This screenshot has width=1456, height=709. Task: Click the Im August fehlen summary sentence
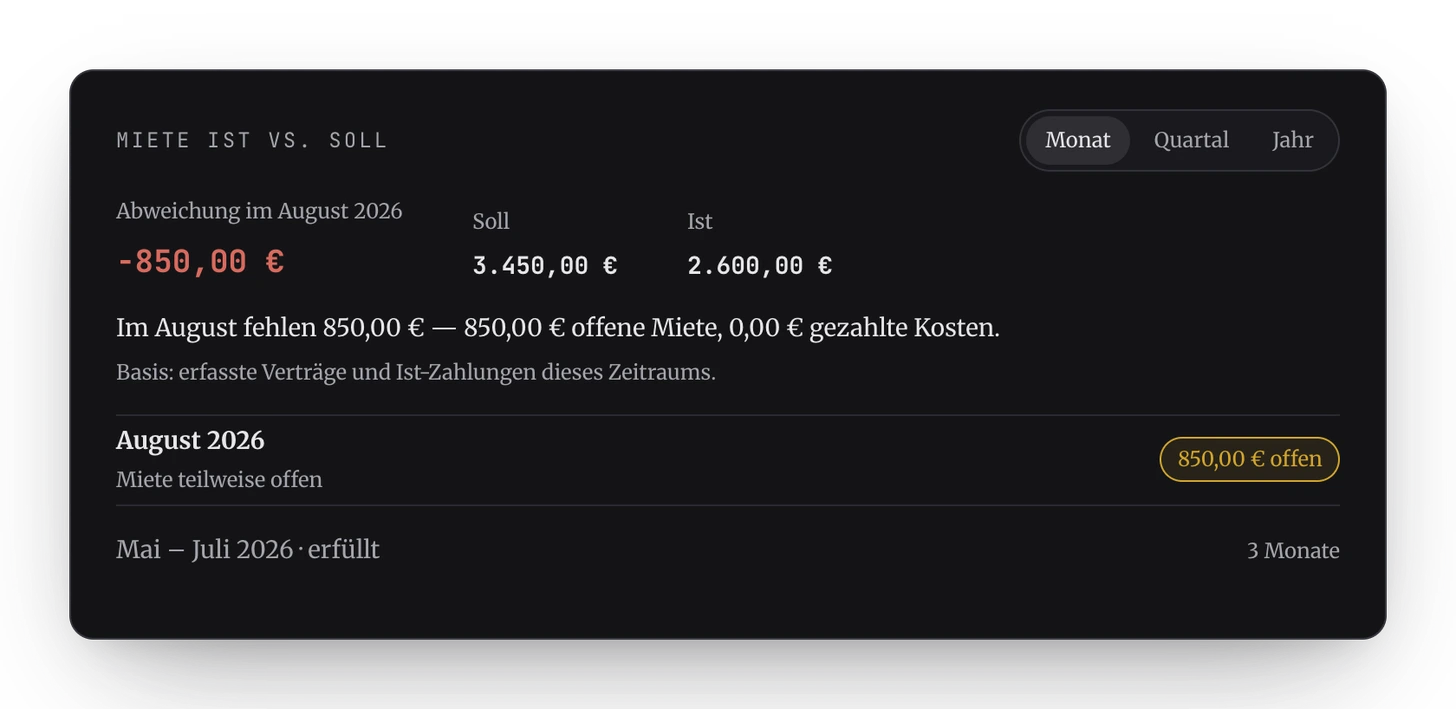pos(558,328)
